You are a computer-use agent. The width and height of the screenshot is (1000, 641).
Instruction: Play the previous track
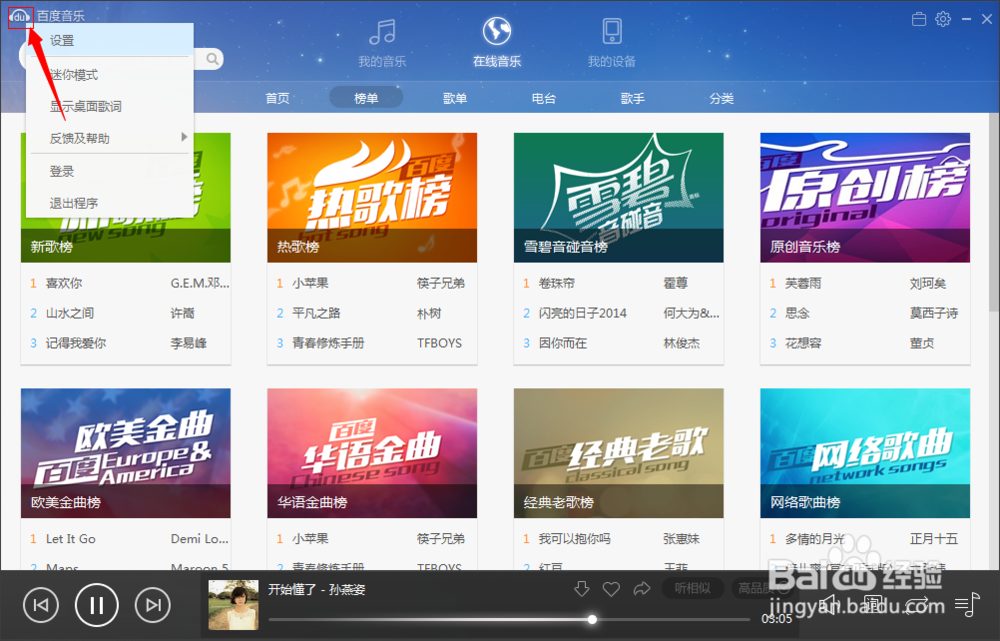point(41,605)
